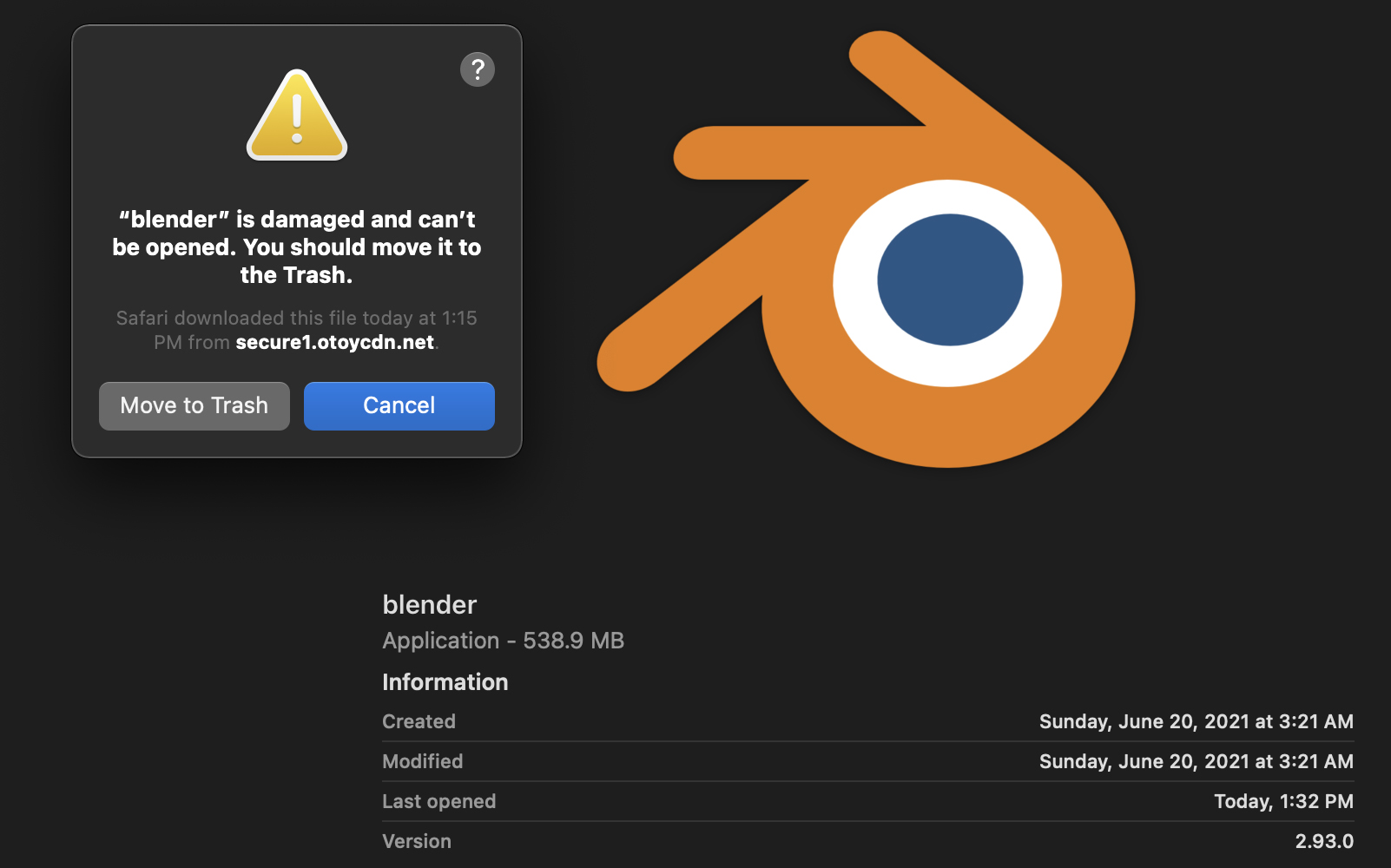Viewport: 1391px width, 868px height.
Task: Click the Information section heading
Action: [445, 682]
